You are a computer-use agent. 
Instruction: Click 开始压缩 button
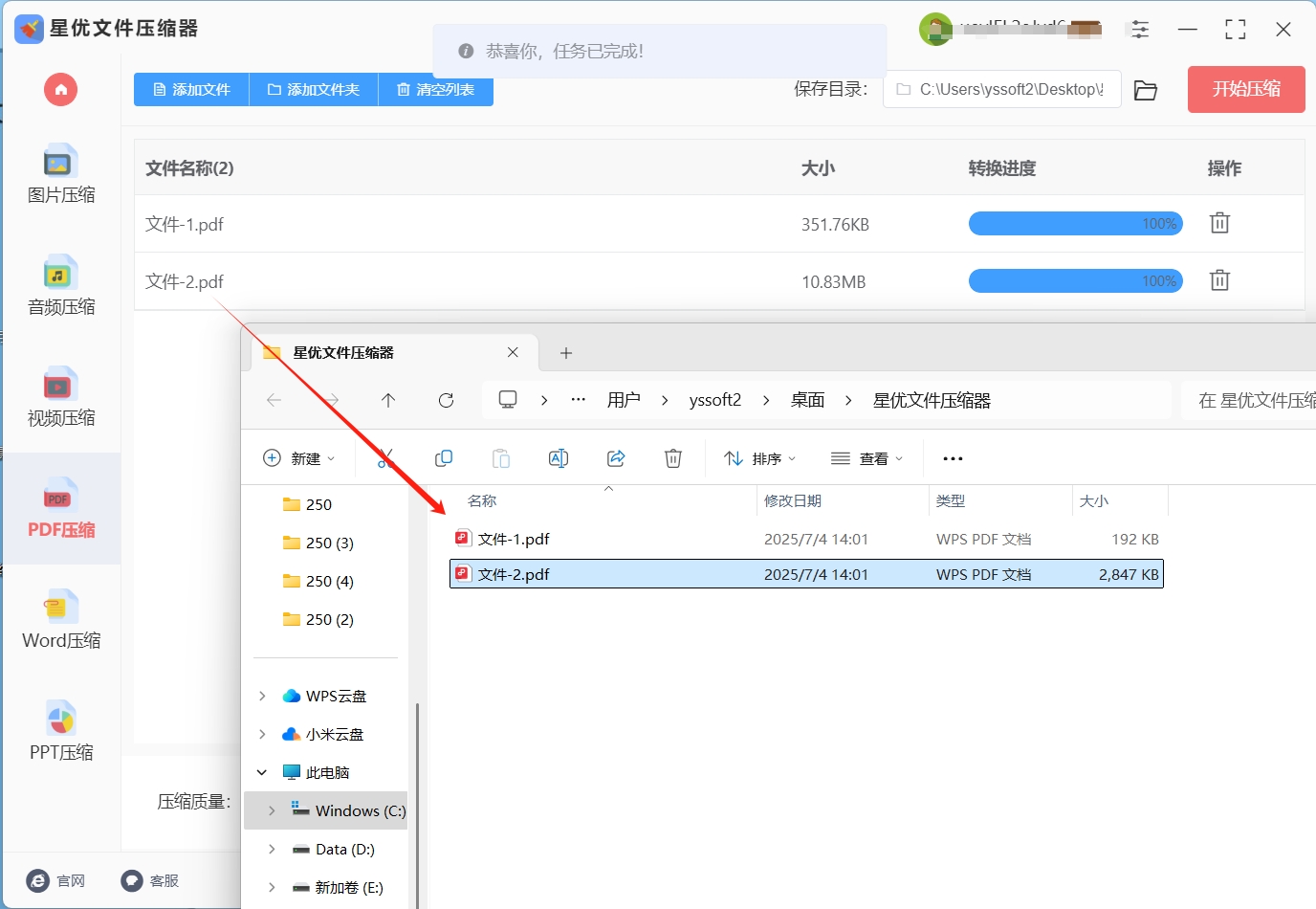1246,89
